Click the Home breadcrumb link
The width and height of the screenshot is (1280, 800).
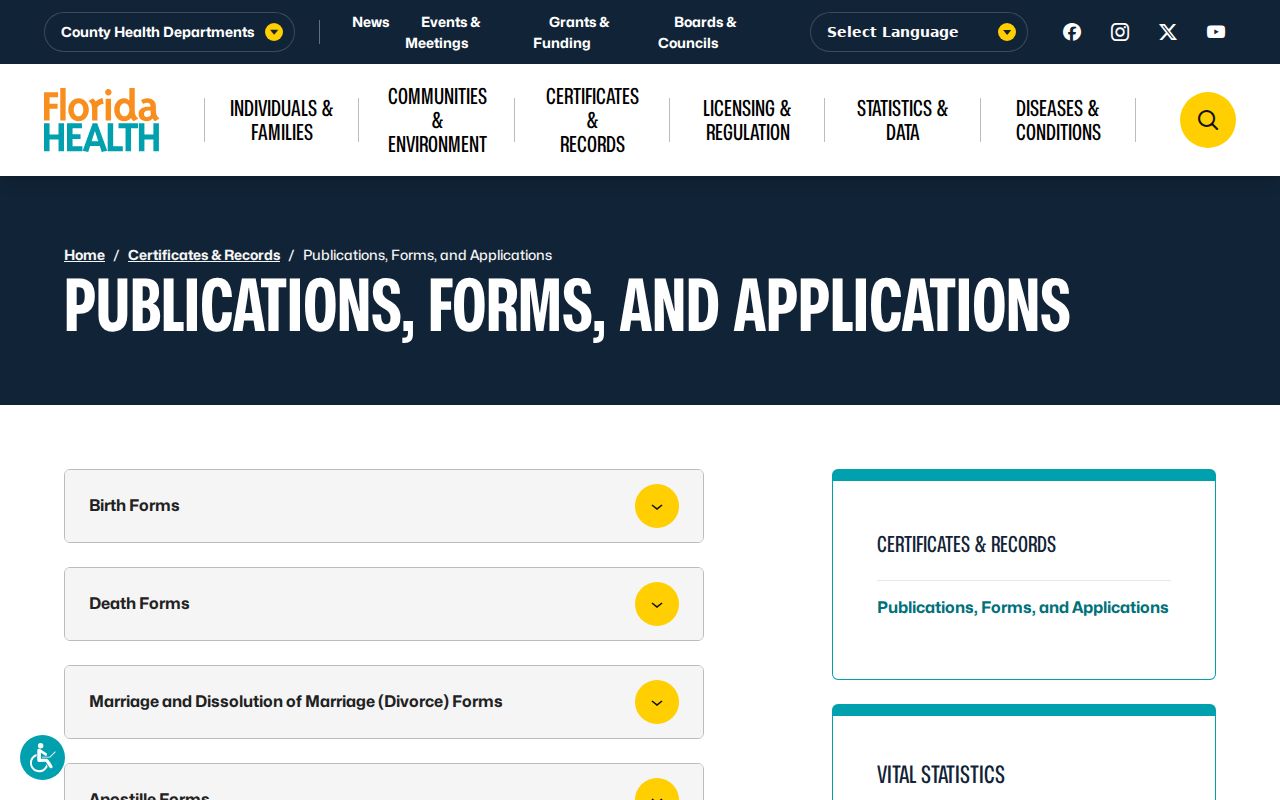click(84, 255)
